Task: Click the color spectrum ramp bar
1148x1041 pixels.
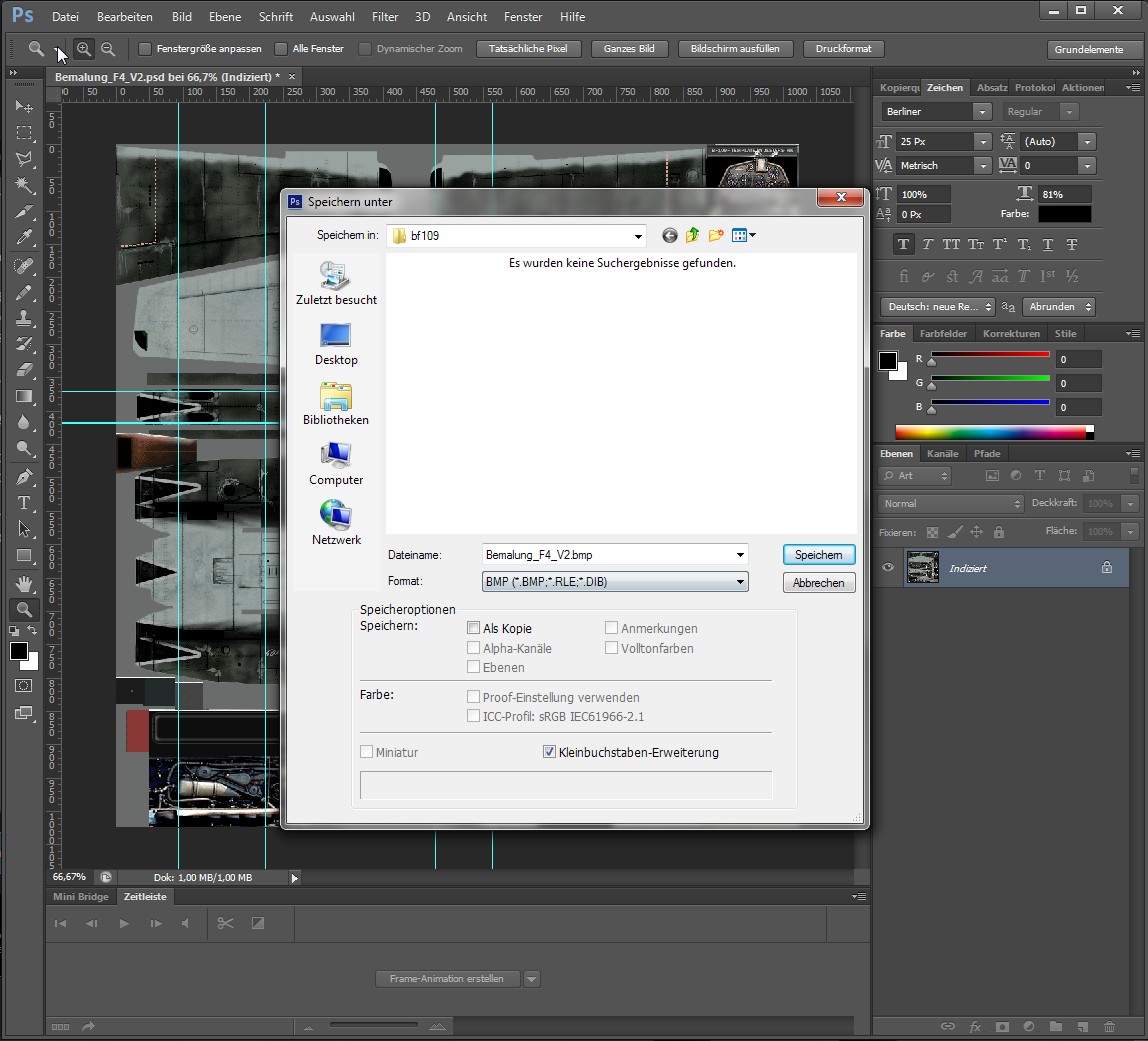Action: pyautogui.click(x=990, y=432)
